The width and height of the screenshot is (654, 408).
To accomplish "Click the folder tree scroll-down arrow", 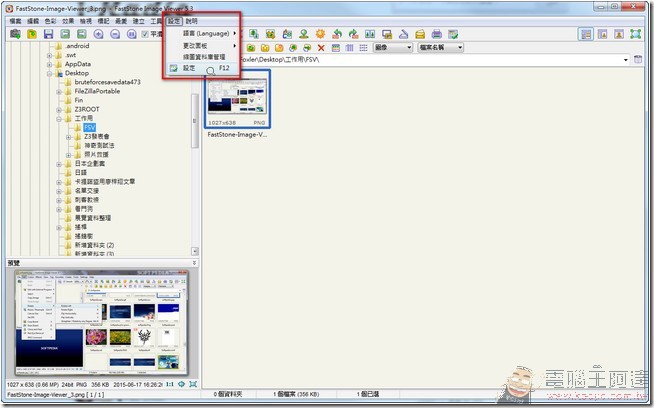I will tap(194, 252).
